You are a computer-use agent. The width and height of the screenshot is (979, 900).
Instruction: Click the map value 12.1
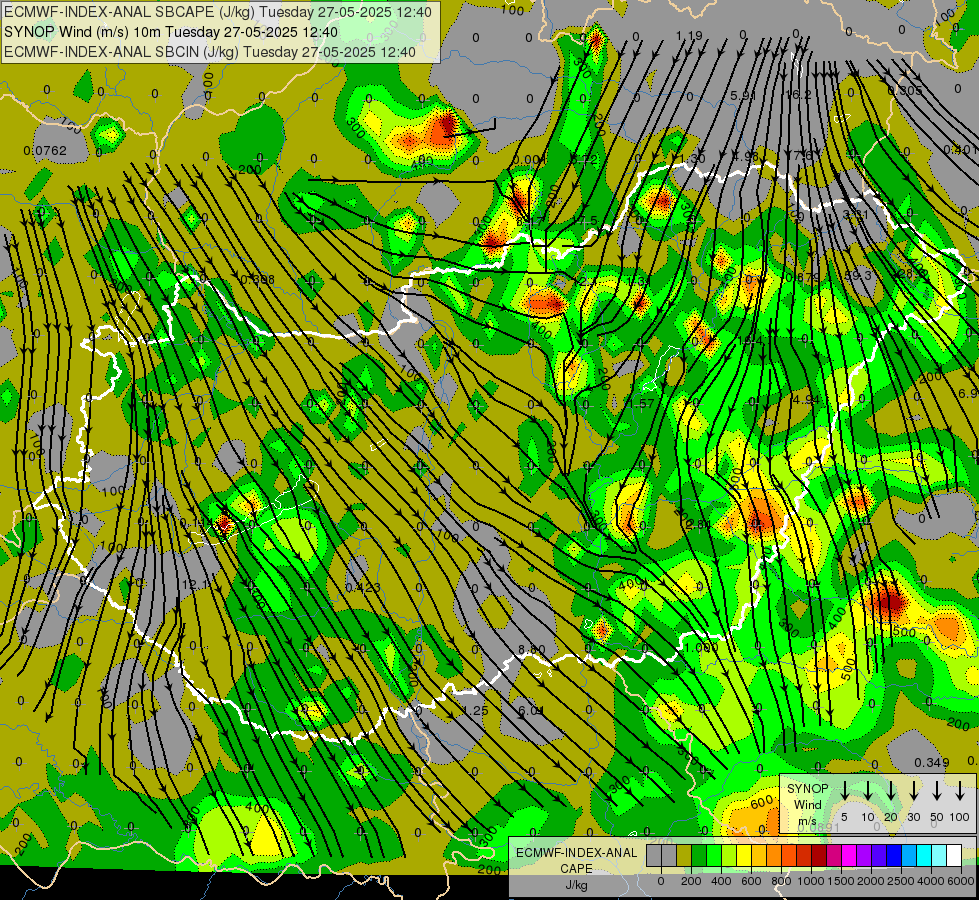pos(195,585)
